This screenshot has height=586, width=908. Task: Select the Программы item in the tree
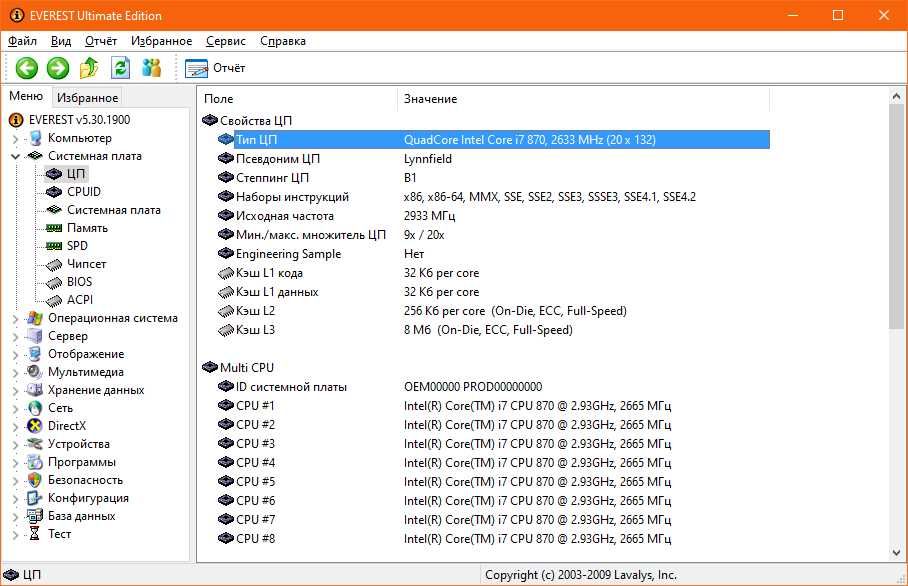[x=82, y=462]
